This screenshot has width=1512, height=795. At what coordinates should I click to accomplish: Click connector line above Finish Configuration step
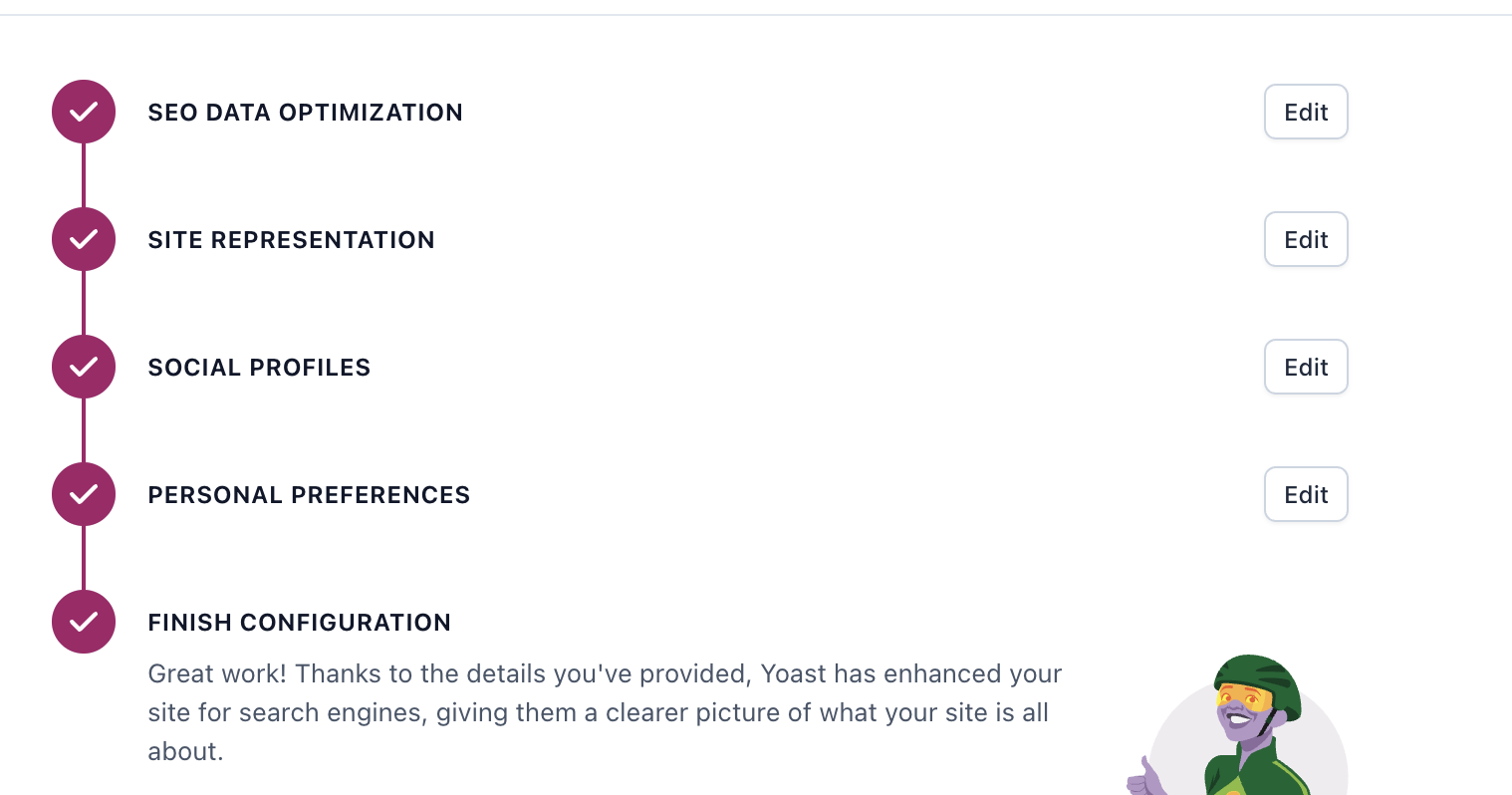pos(84,558)
